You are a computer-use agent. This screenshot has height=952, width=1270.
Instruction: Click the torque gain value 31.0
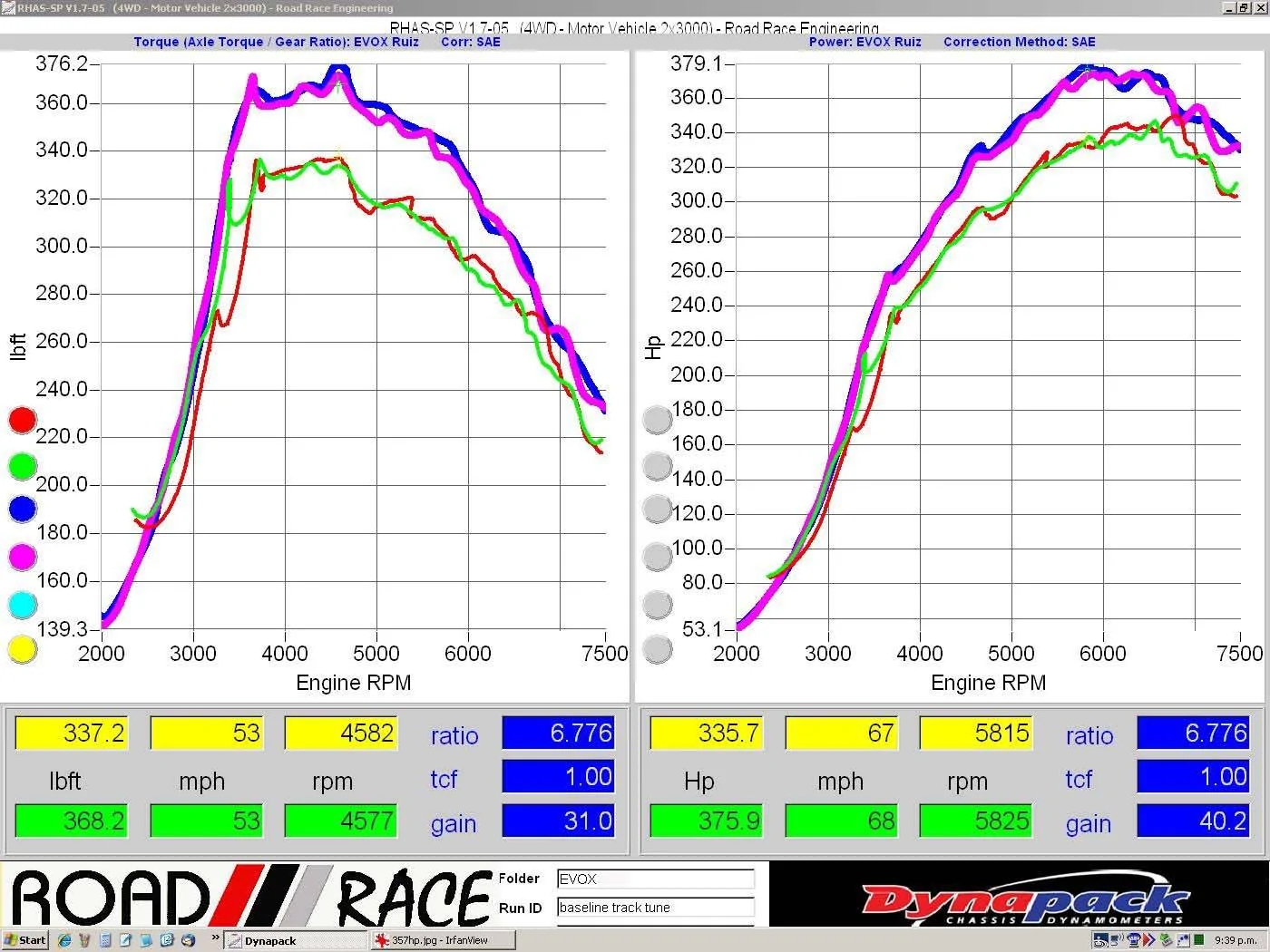tap(558, 821)
